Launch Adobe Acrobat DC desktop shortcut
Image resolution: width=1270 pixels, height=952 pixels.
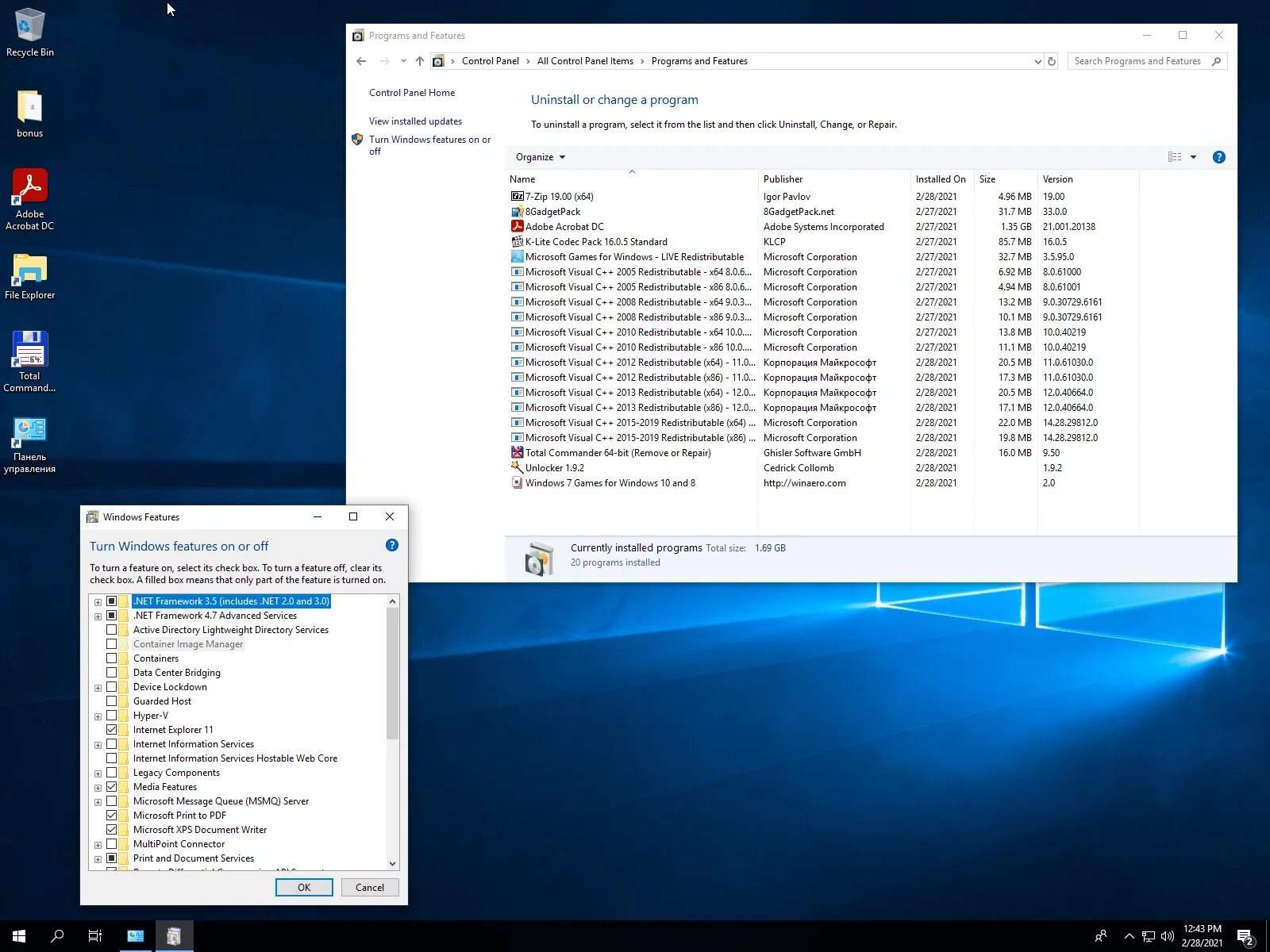[x=30, y=200]
